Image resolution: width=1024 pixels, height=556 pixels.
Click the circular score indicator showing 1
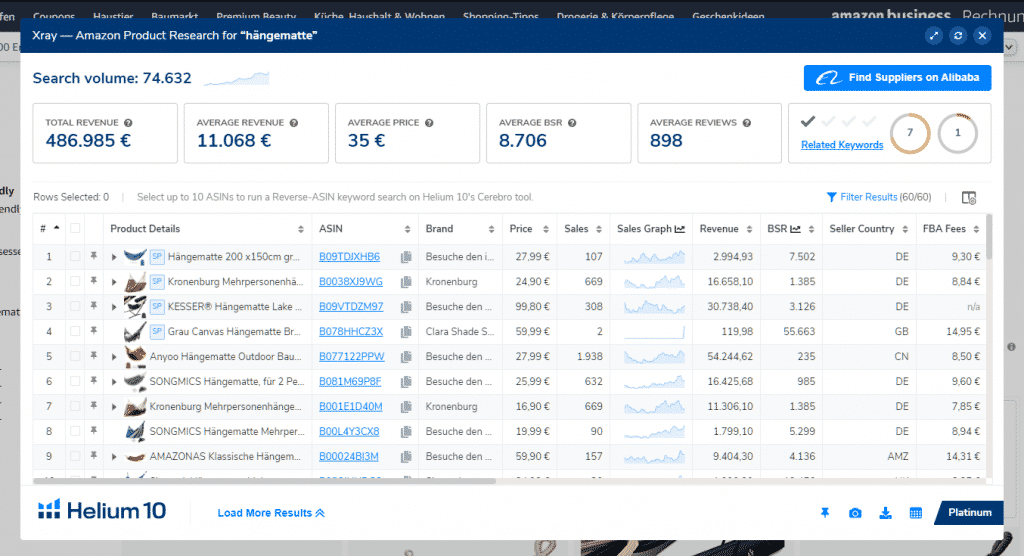point(957,133)
